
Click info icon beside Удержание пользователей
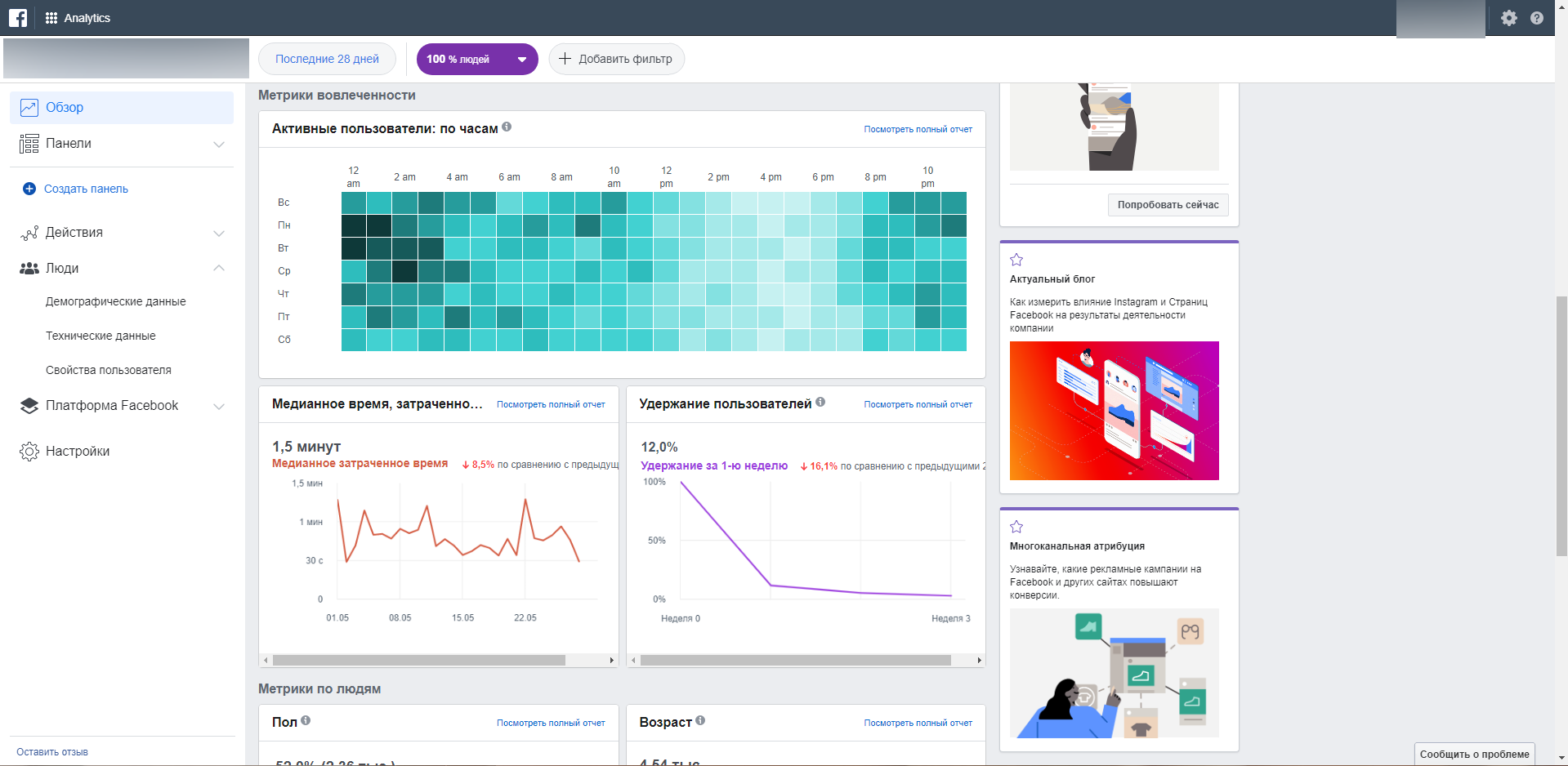pos(820,402)
